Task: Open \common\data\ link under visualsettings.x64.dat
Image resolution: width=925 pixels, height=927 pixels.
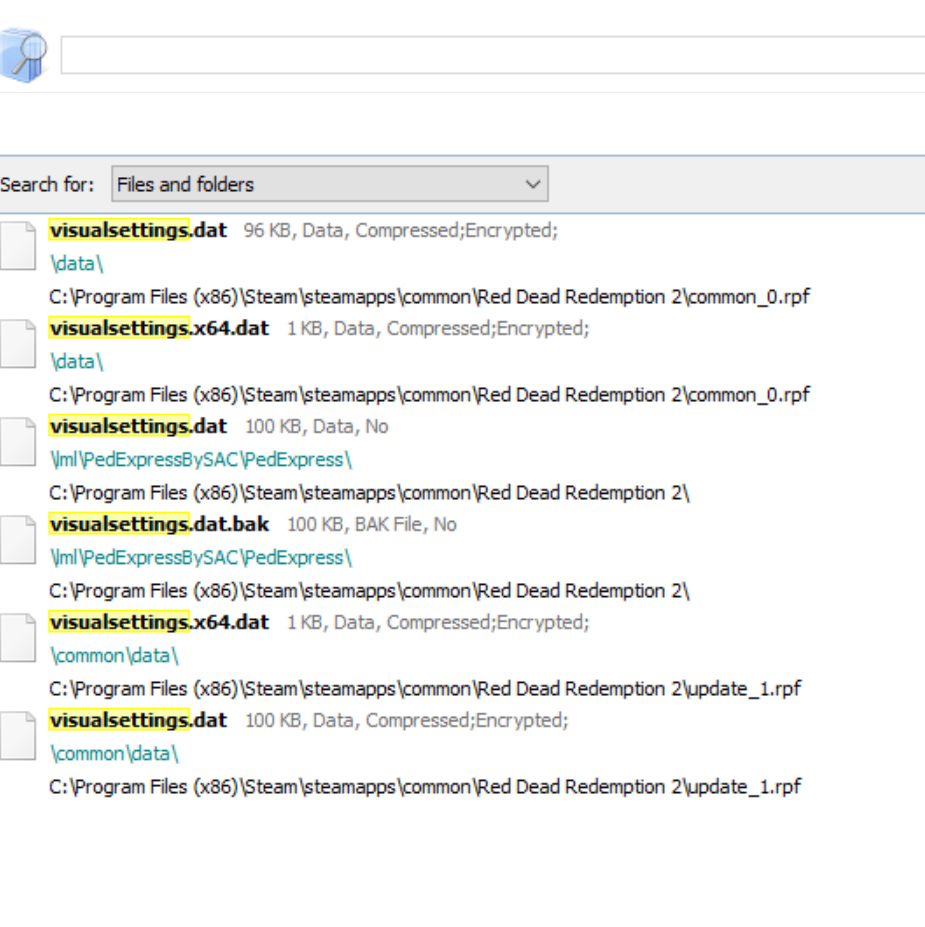Action: (114, 655)
